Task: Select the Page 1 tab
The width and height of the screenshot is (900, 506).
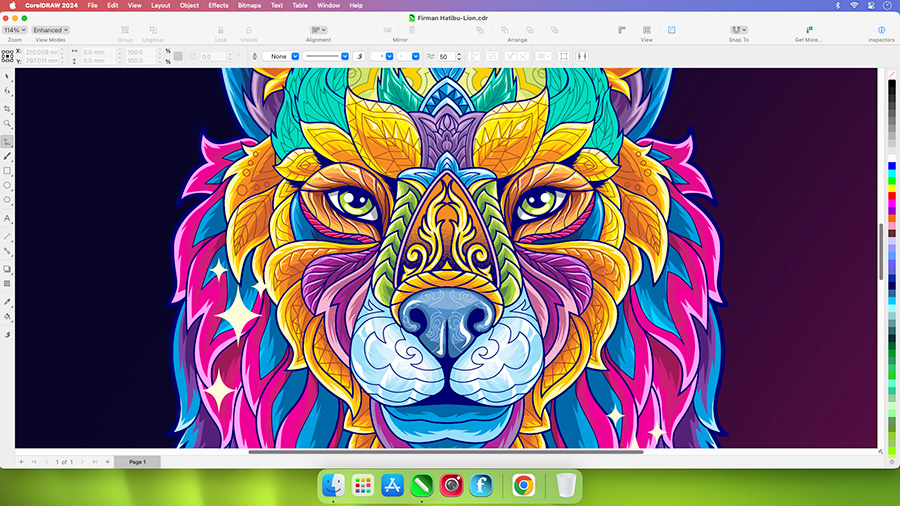Action: coord(137,462)
